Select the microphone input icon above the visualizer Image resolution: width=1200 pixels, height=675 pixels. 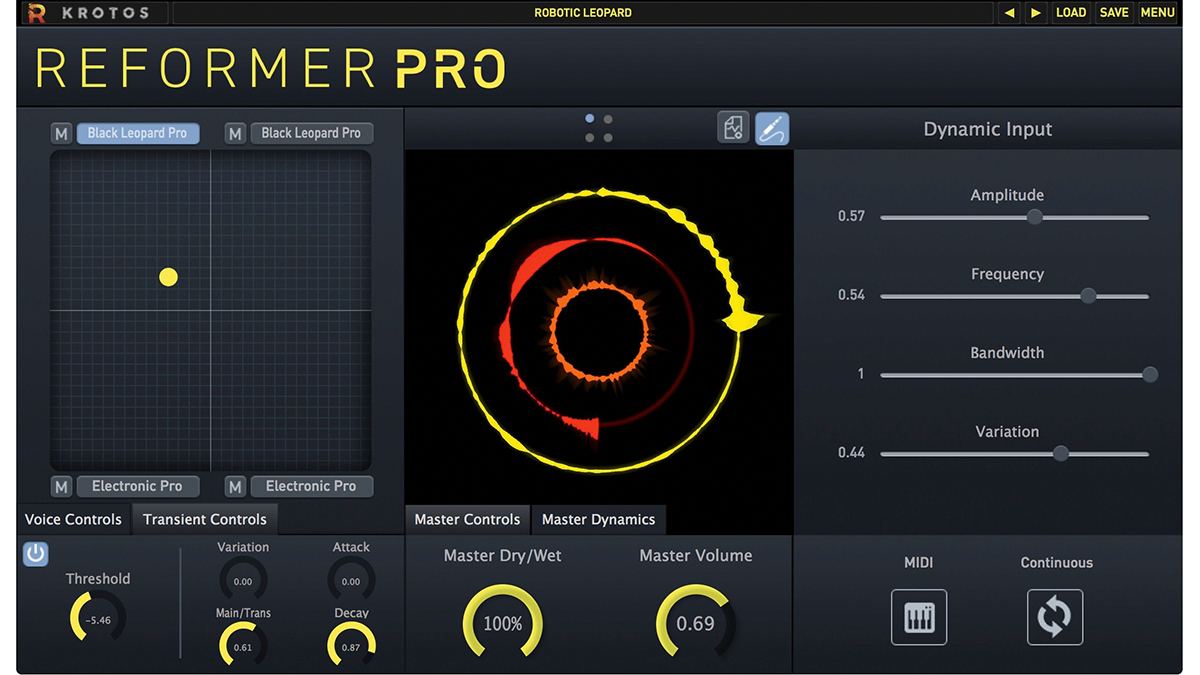(x=771, y=128)
